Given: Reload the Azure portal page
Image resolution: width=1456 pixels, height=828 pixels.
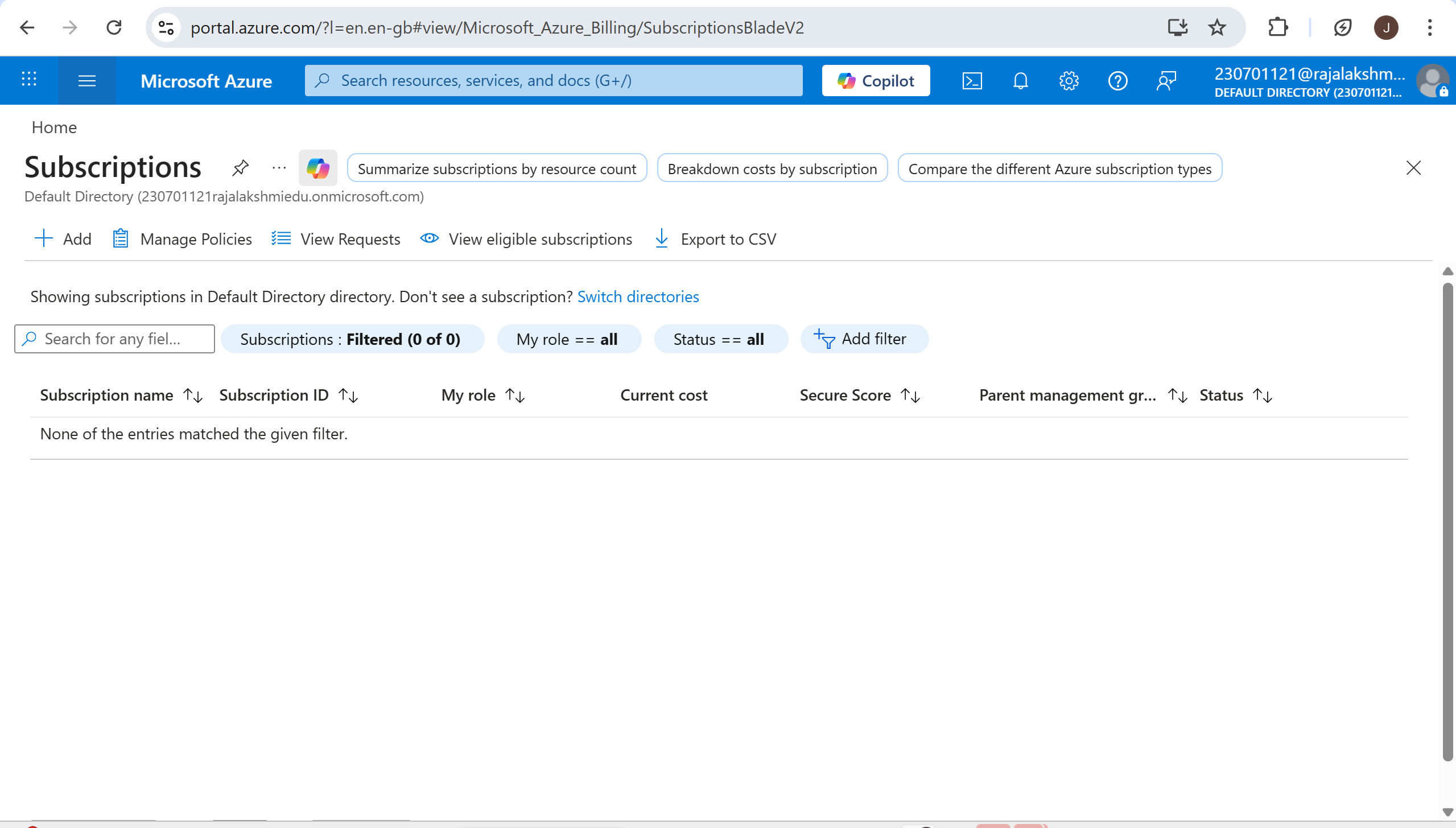Looking at the screenshot, I should [114, 27].
